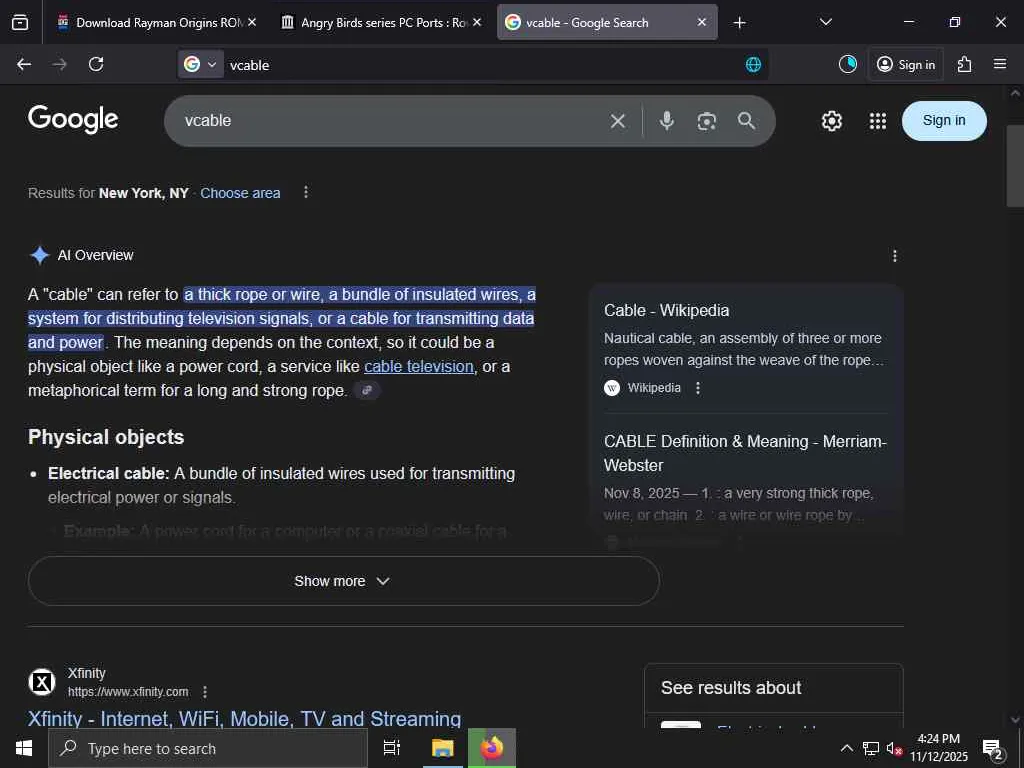Open the extensions puzzle icon
This screenshot has height=768, width=1024.
(965, 64)
